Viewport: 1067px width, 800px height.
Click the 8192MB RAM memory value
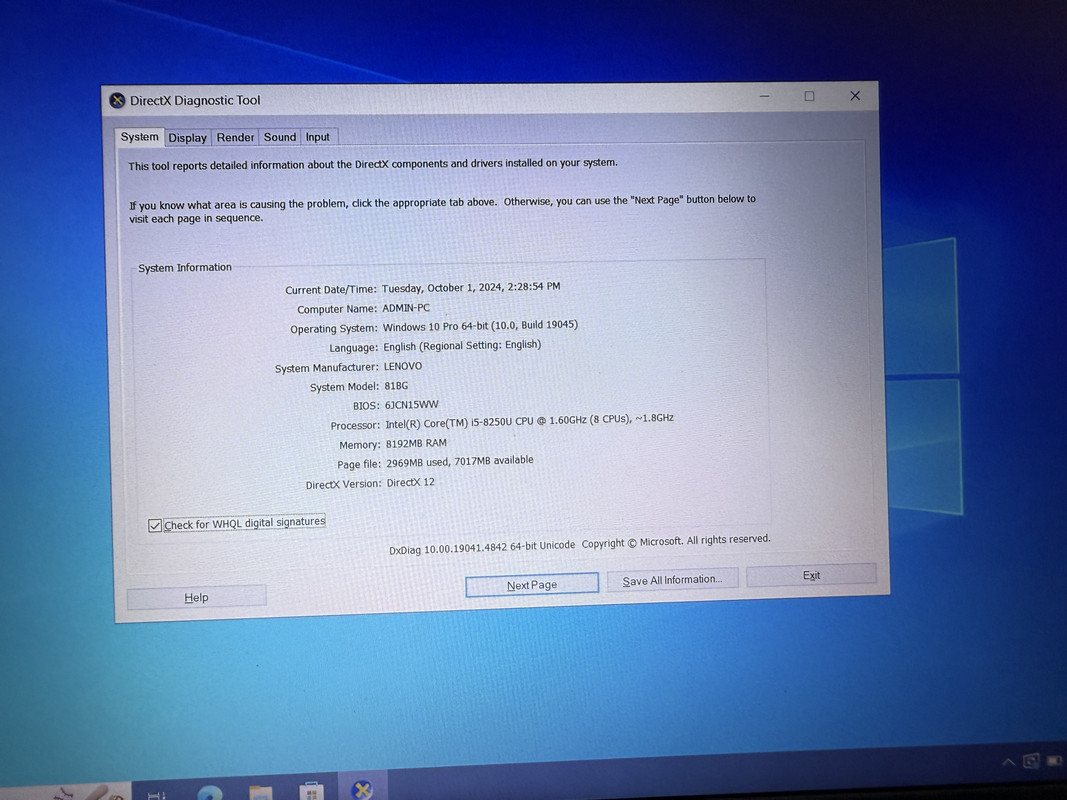(416, 444)
